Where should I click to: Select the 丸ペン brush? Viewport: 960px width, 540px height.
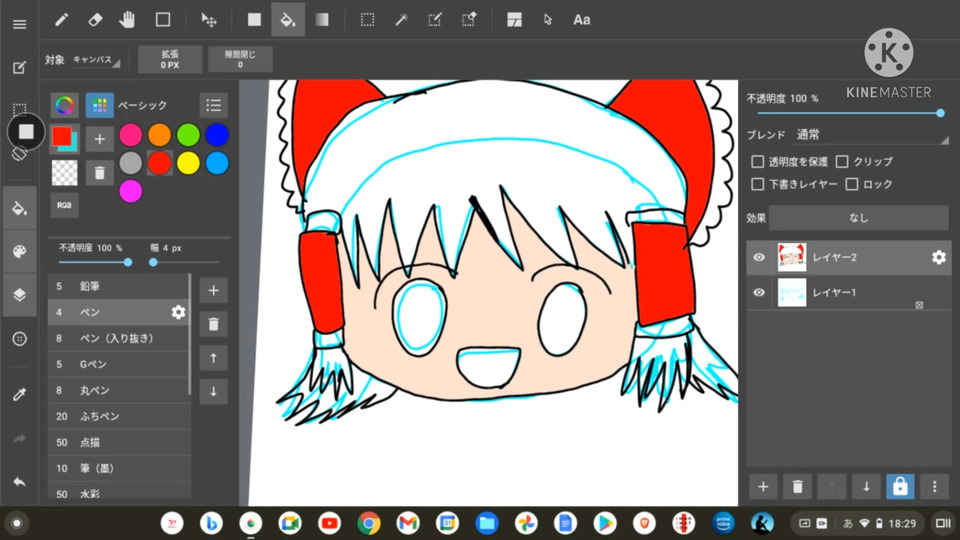(x=118, y=390)
